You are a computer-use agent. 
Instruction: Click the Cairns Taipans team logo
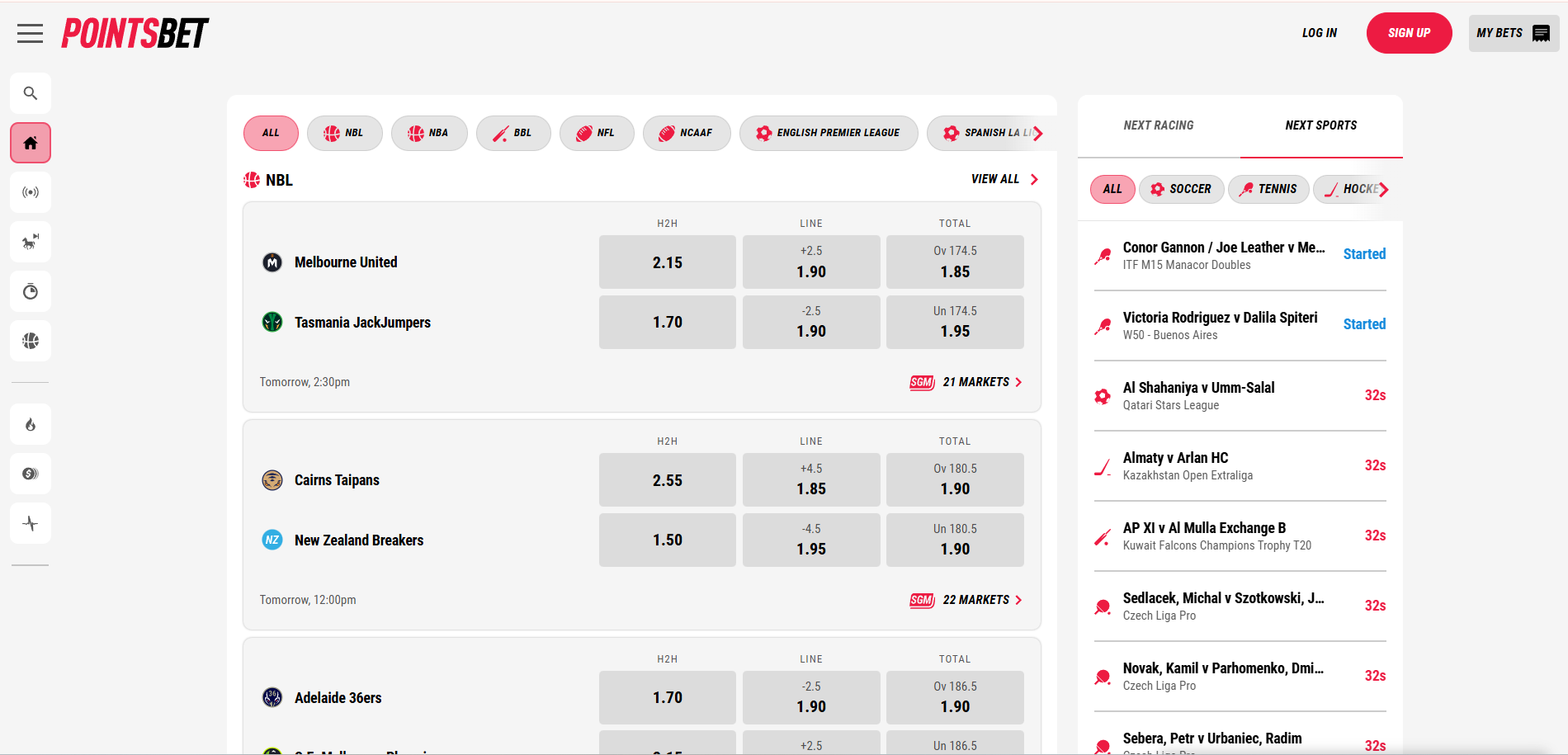(272, 480)
